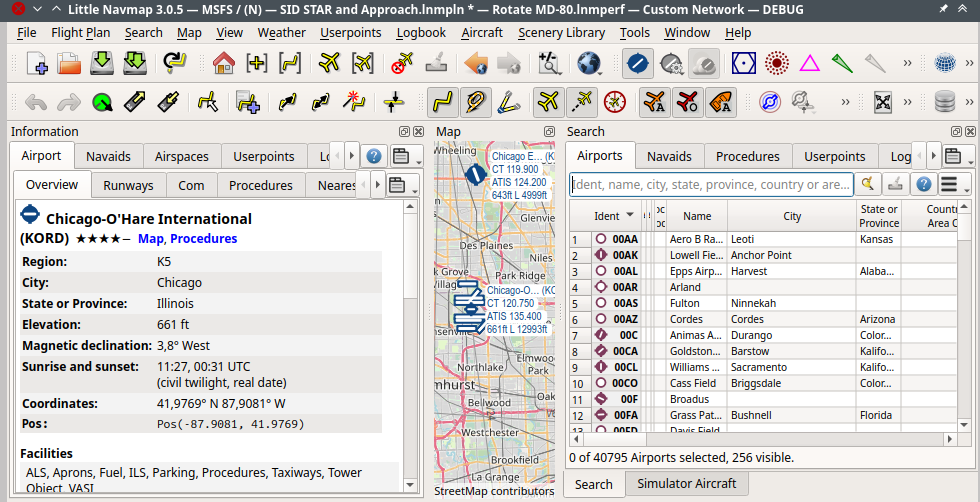
Task: Toggle airport weather cloud button
Action: 704,63
